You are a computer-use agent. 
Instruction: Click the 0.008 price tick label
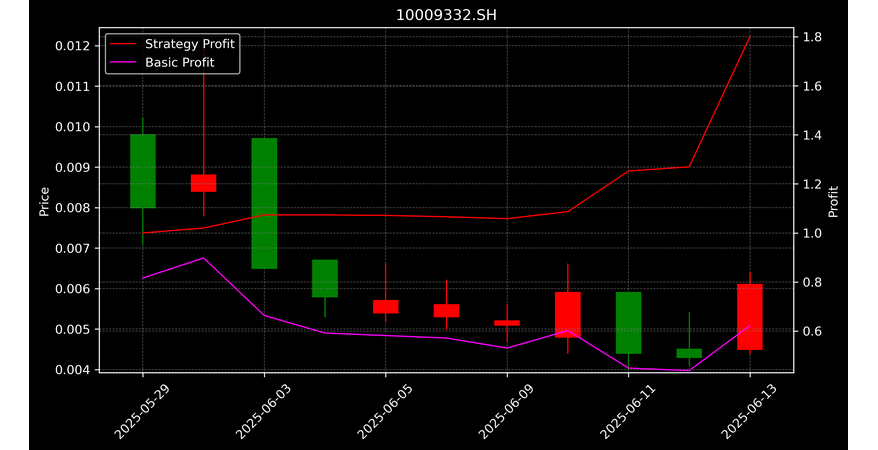pos(73,208)
